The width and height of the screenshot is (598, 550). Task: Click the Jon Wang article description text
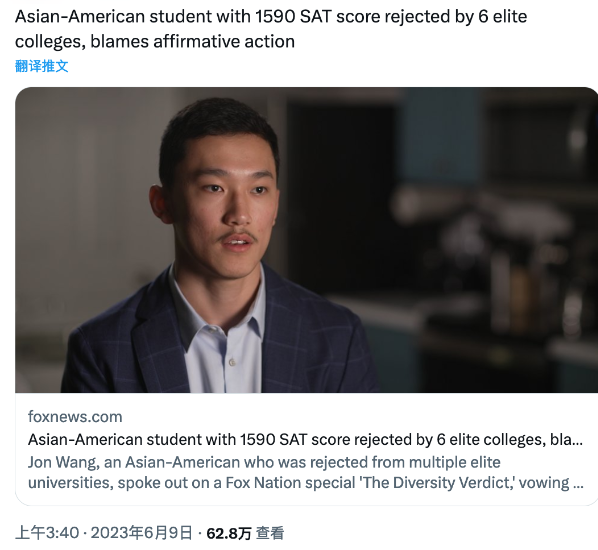click(x=305, y=473)
